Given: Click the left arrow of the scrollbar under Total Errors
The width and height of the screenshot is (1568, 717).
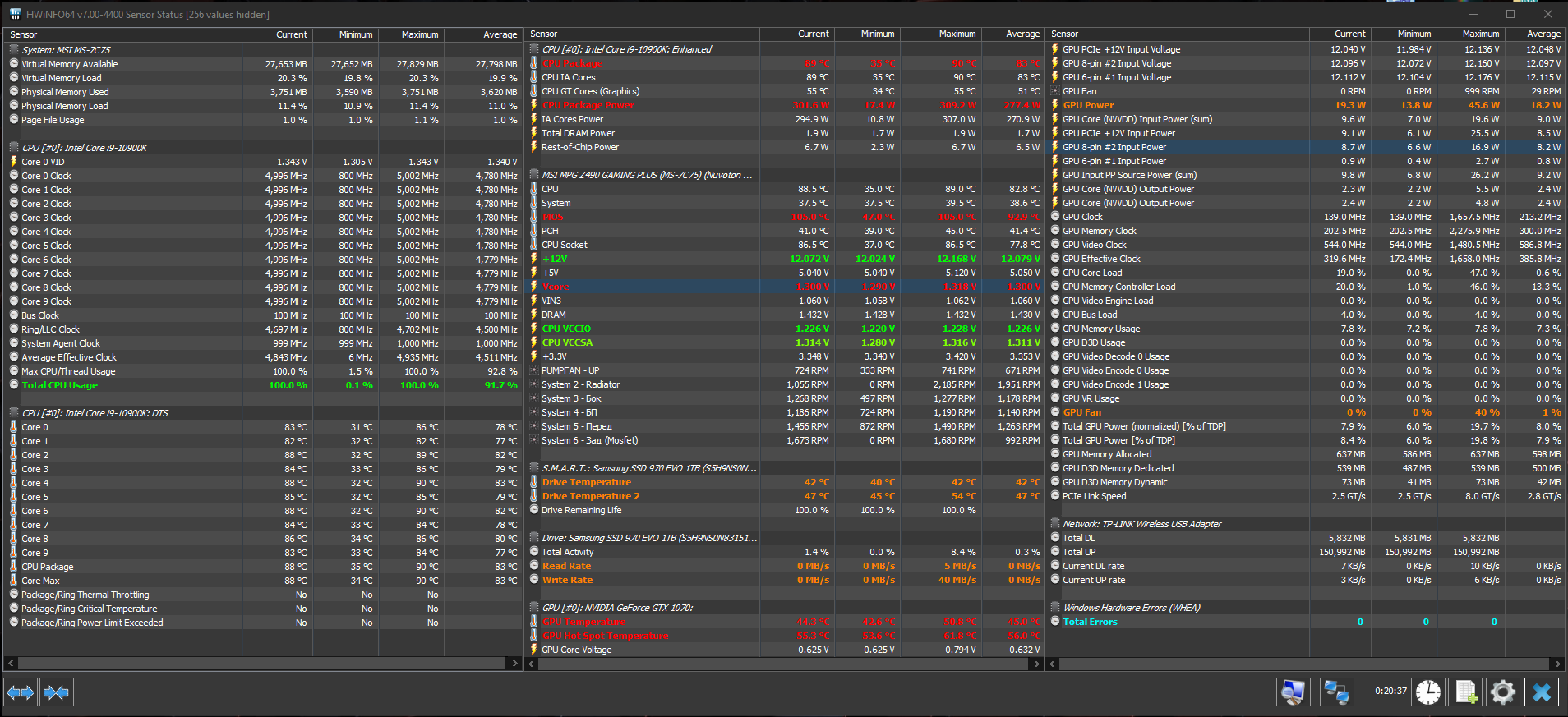Looking at the screenshot, I should pyautogui.click(x=1053, y=664).
